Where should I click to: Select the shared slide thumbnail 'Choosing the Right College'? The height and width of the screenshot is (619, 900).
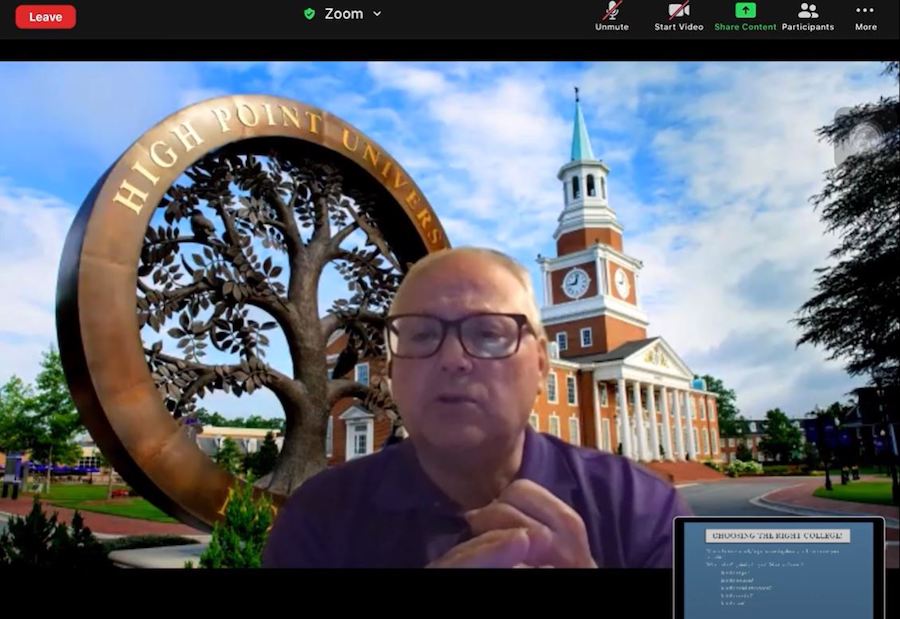pos(779,567)
